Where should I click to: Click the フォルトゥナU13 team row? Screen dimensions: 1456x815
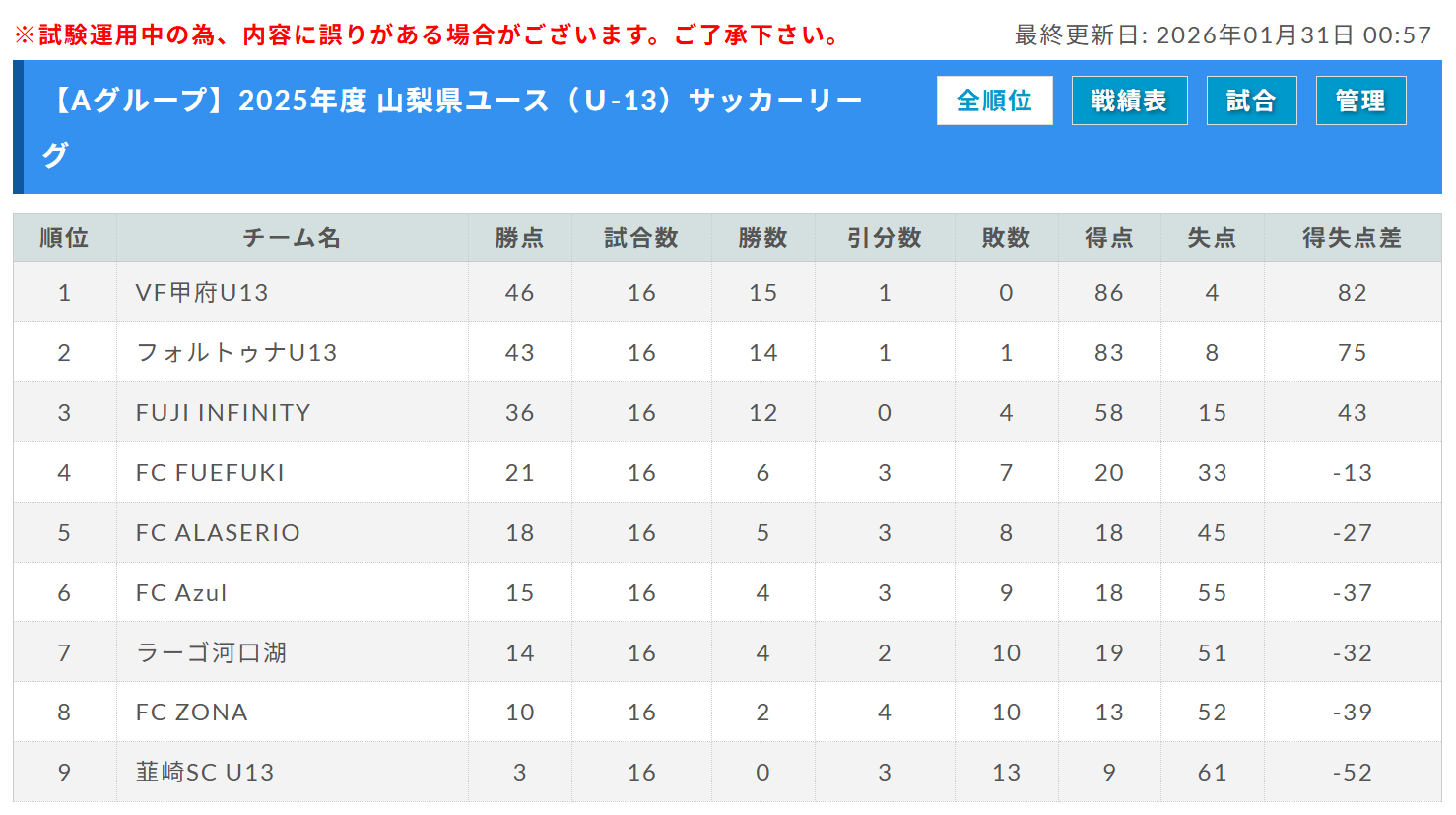(x=236, y=353)
